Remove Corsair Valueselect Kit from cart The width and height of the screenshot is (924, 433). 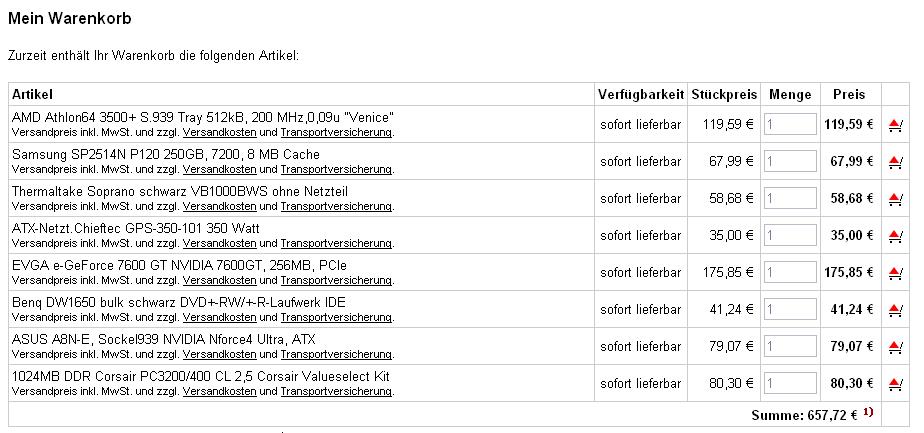(895, 384)
